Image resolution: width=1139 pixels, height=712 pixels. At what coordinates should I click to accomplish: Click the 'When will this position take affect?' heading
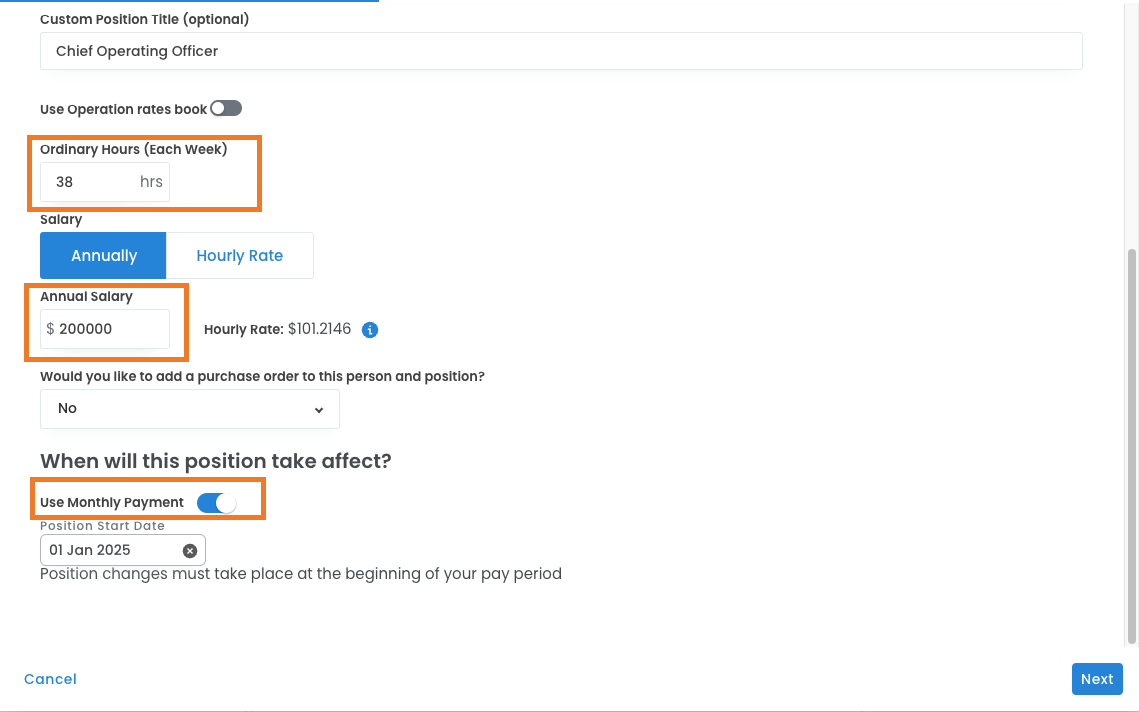click(x=215, y=461)
